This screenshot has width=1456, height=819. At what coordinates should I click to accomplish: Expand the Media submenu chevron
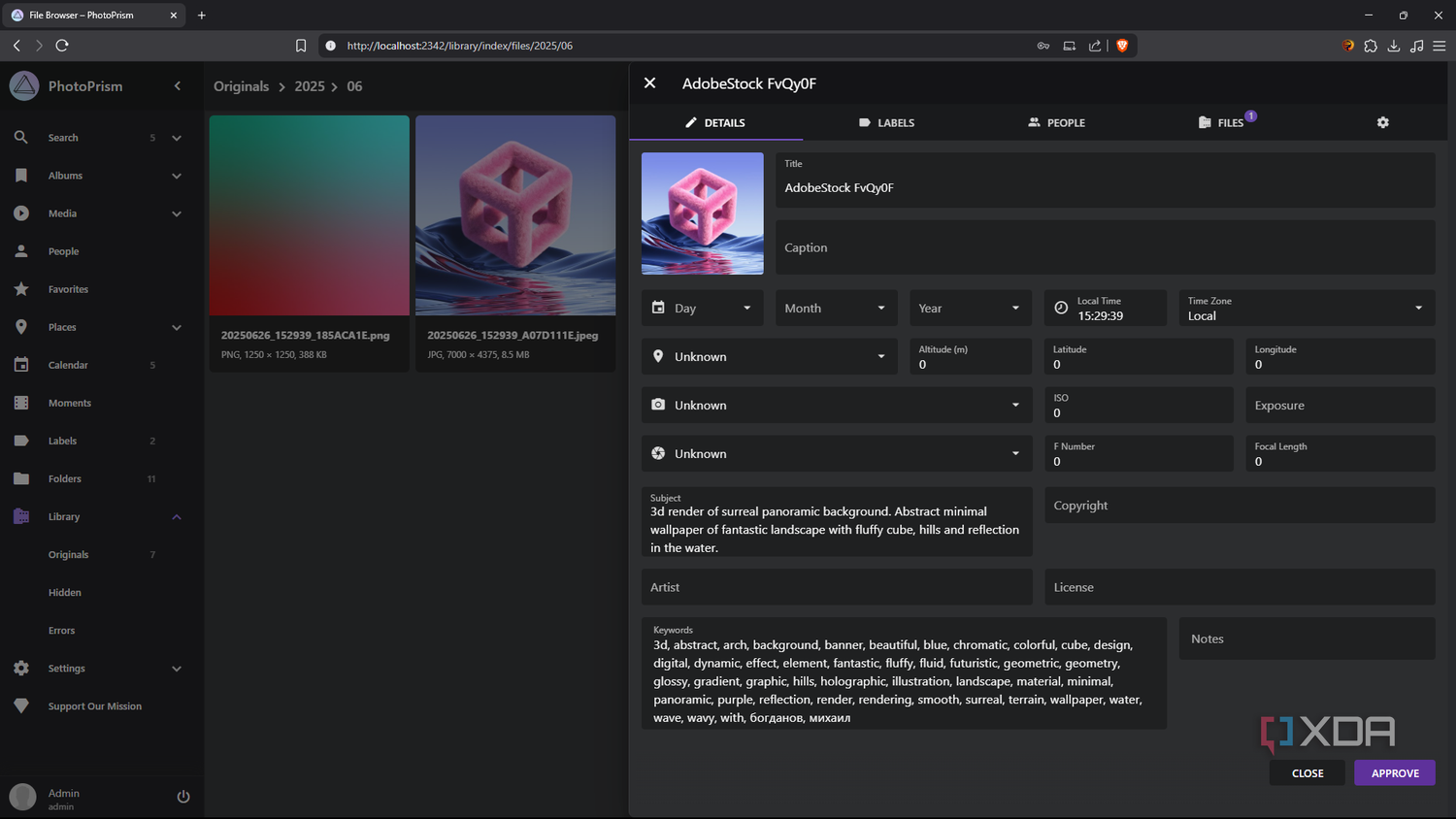177,213
